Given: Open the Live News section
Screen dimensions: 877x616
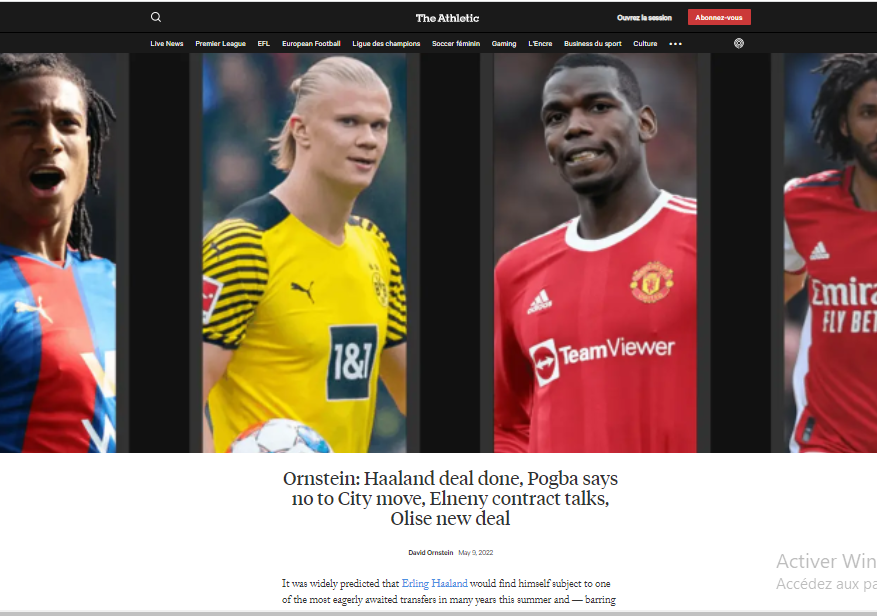Looking at the screenshot, I should pyautogui.click(x=167, y=44).
